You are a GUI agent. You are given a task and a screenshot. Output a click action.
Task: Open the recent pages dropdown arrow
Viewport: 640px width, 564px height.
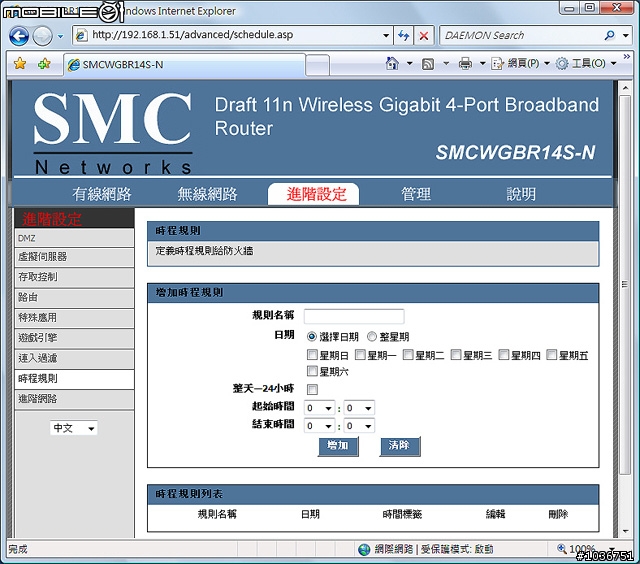[60, 36]
